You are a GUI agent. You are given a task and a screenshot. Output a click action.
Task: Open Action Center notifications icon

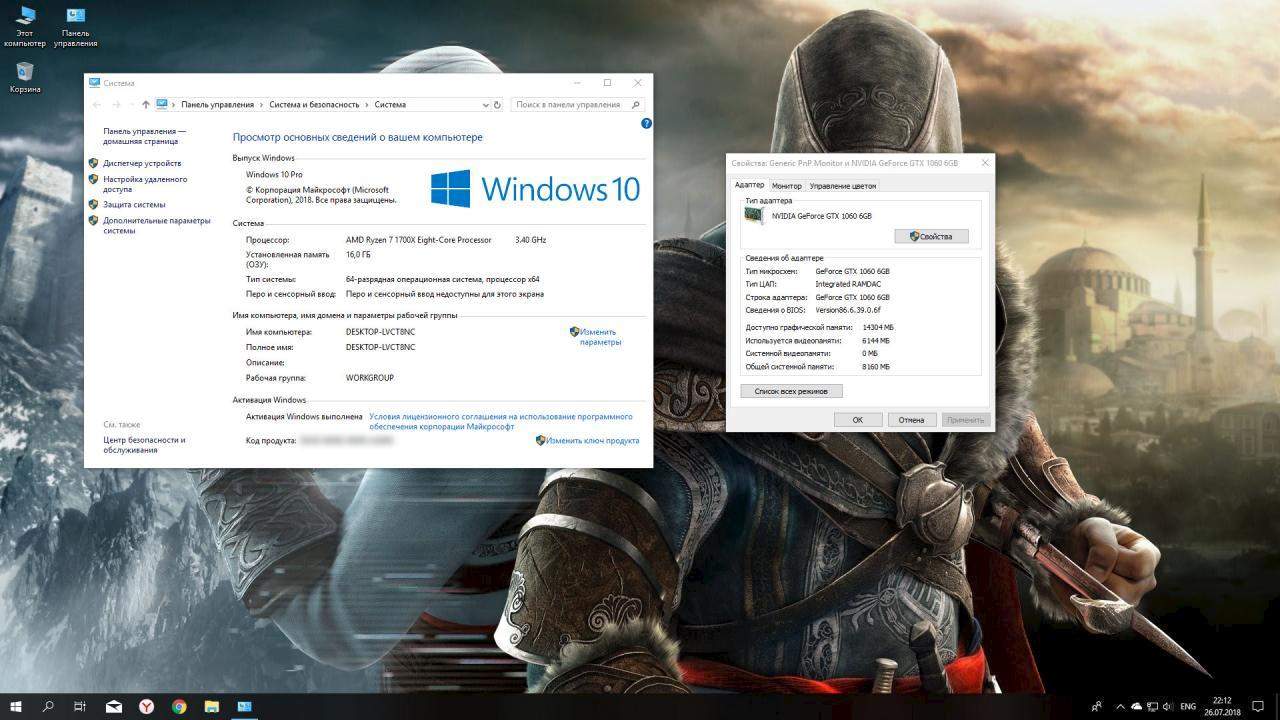tap(1258, 706)
